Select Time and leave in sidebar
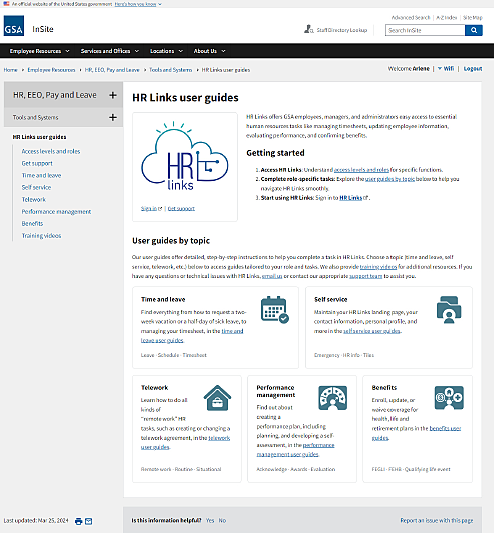This screenshot has height=533, width=494. [41, 175]
